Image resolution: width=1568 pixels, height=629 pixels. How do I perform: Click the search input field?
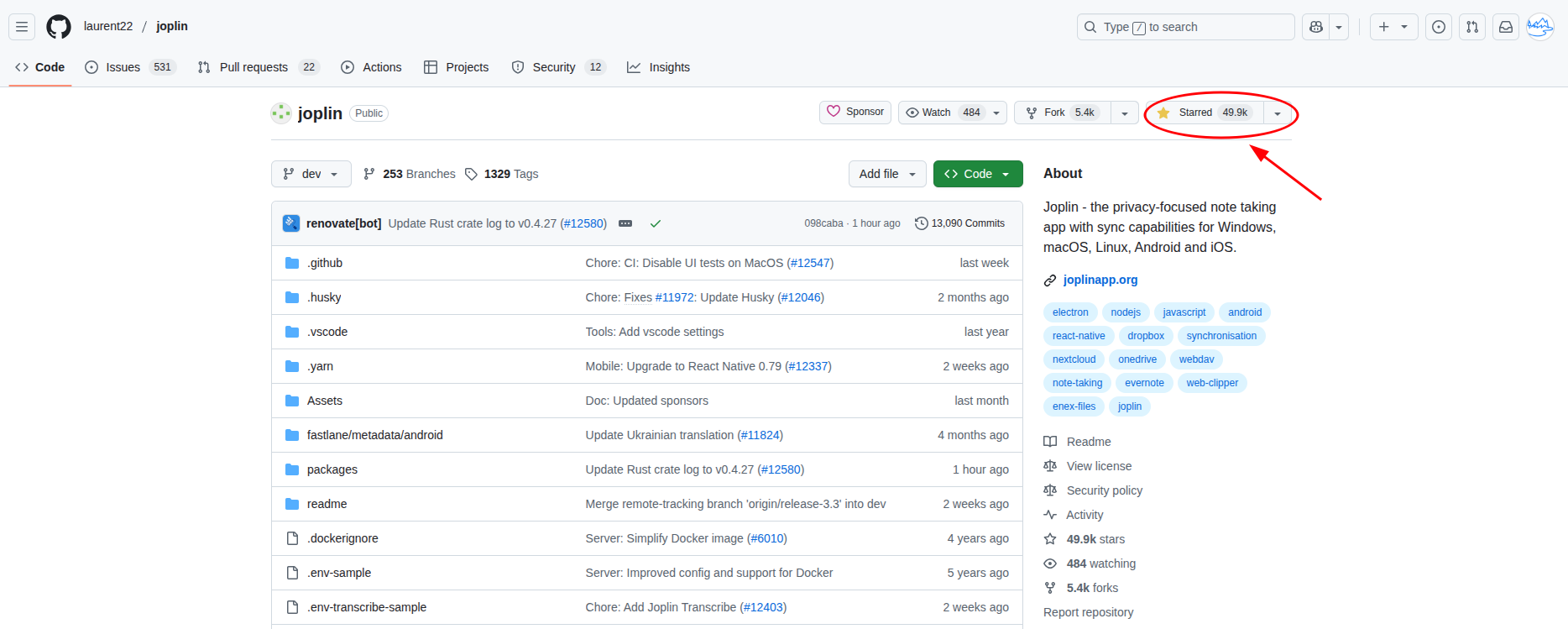point(1186,27)
